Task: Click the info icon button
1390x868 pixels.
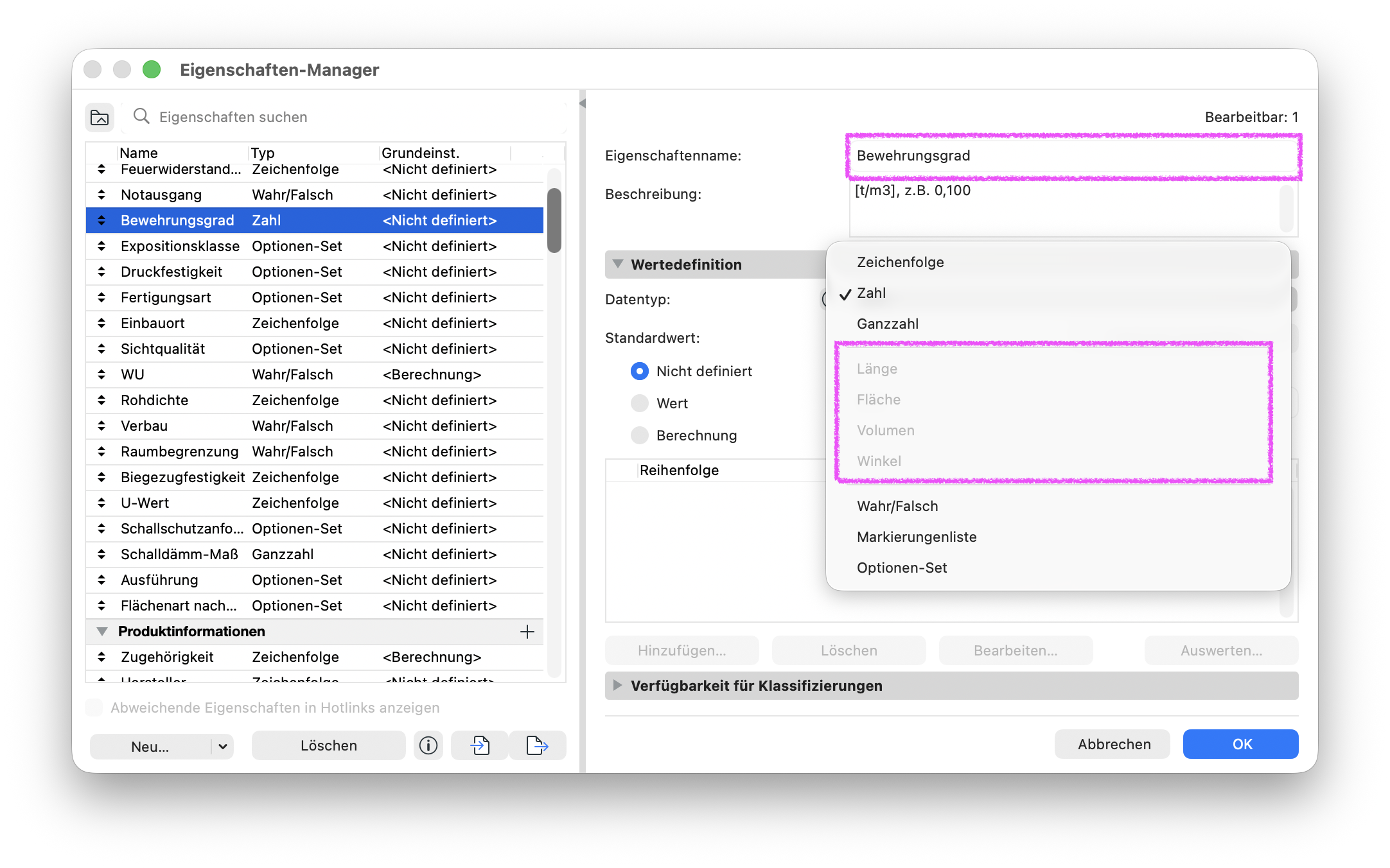Action: point(428,745)
